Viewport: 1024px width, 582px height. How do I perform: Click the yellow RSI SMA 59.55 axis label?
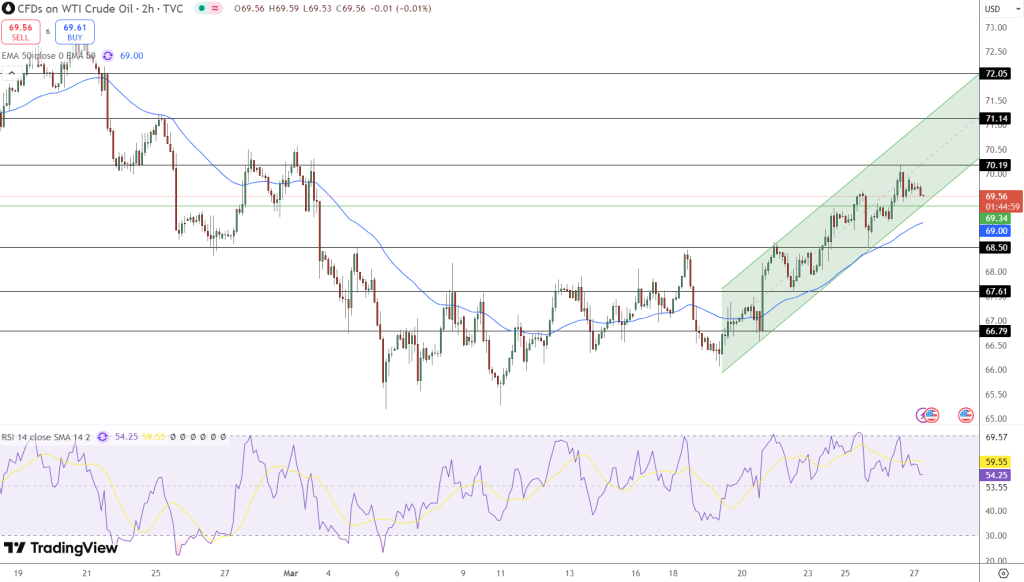pyautogui.click(x=996, y=461)
